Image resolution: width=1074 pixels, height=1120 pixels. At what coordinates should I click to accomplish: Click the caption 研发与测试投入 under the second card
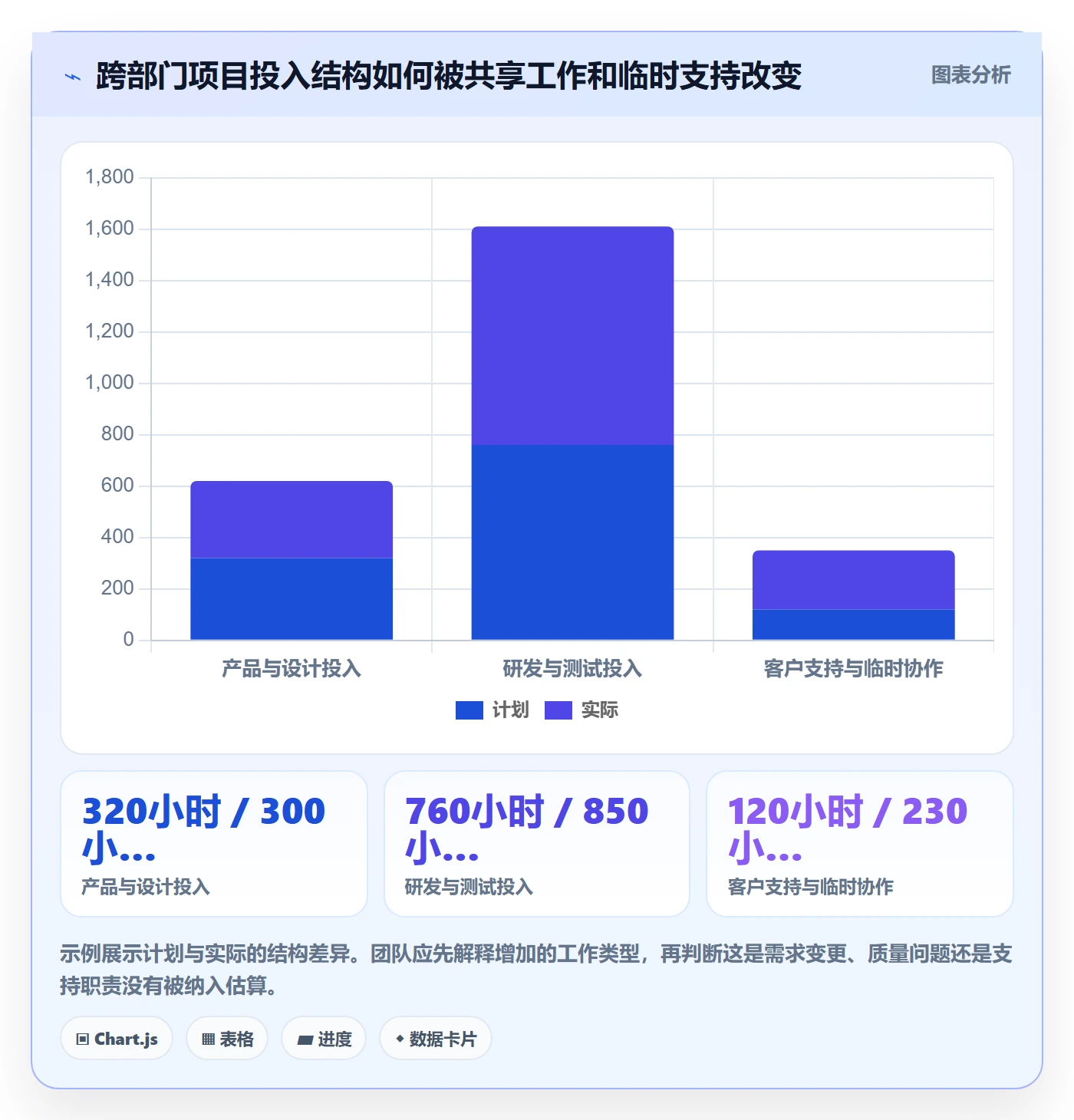tap(469, 887)
